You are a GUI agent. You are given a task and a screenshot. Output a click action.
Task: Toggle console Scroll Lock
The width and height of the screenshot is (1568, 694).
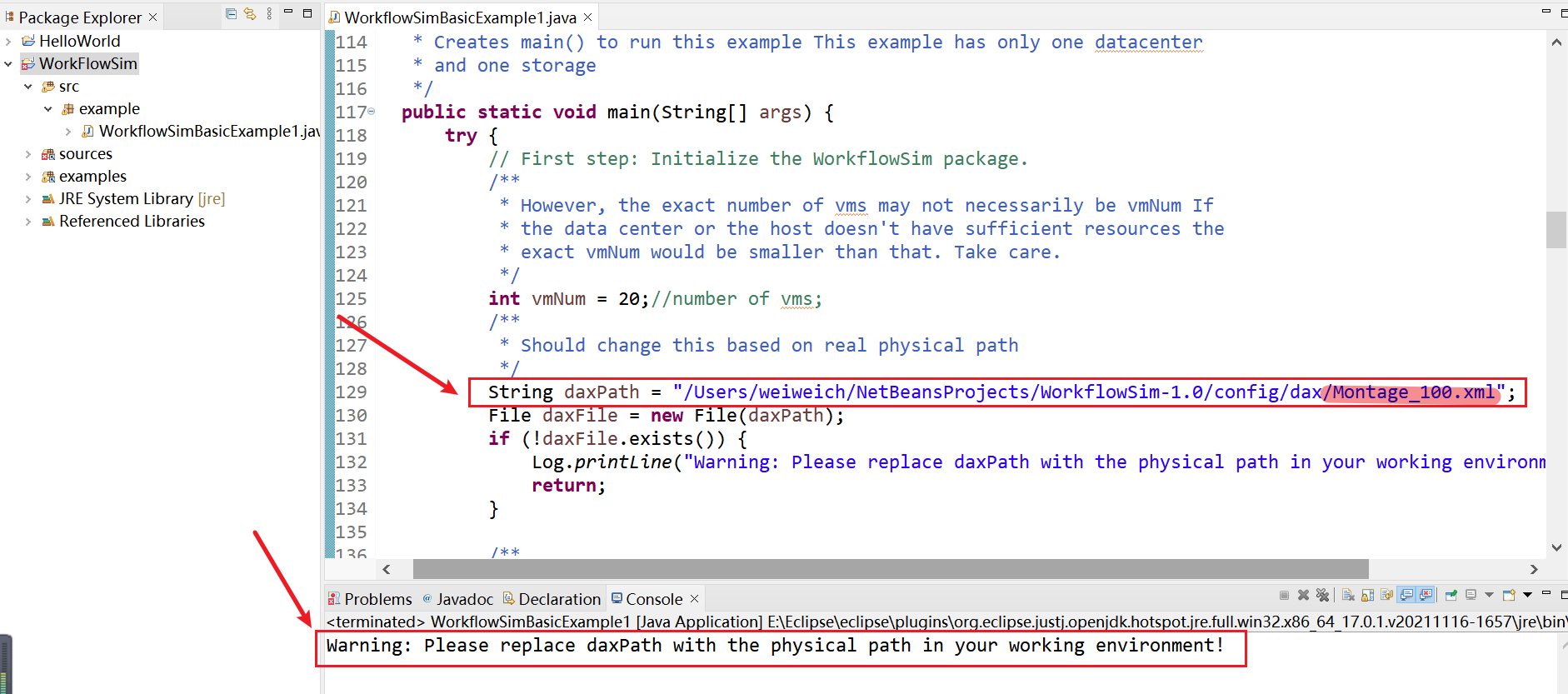pyautogui.click(x=1367, y=595)
